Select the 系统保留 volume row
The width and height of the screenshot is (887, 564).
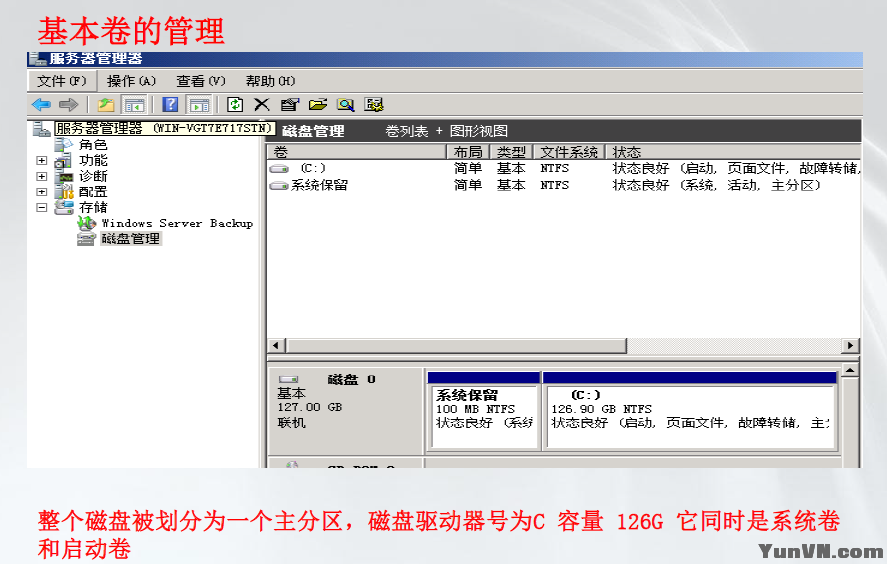pos(564,186)
